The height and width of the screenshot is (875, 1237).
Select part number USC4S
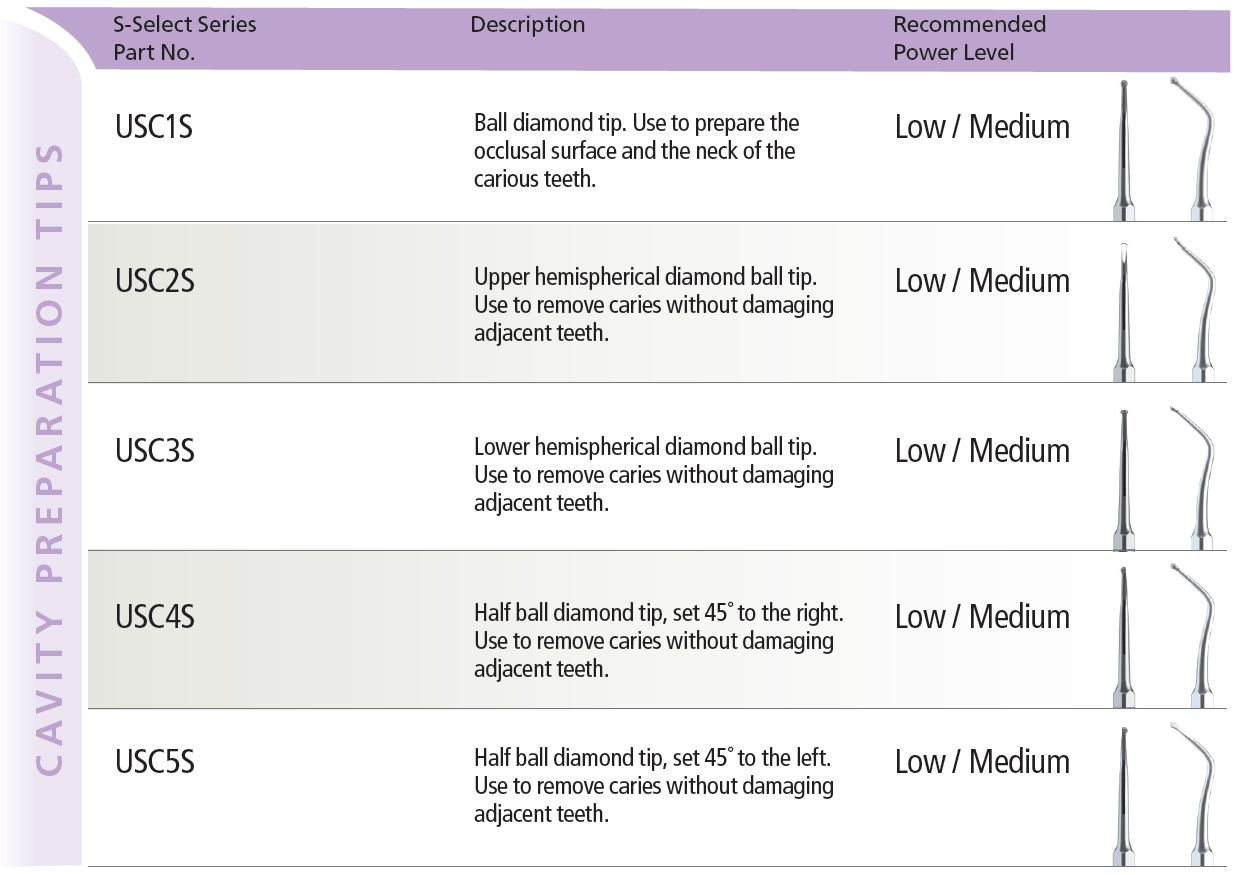click(155, 617)
